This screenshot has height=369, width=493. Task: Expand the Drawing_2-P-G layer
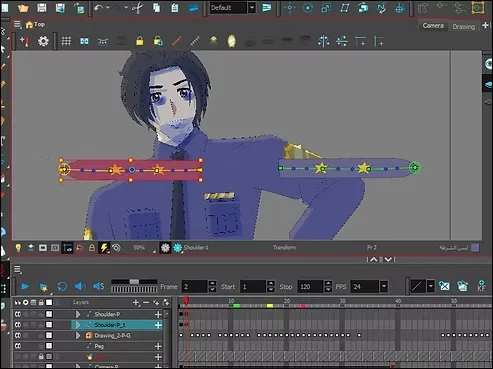click(78, 335)
